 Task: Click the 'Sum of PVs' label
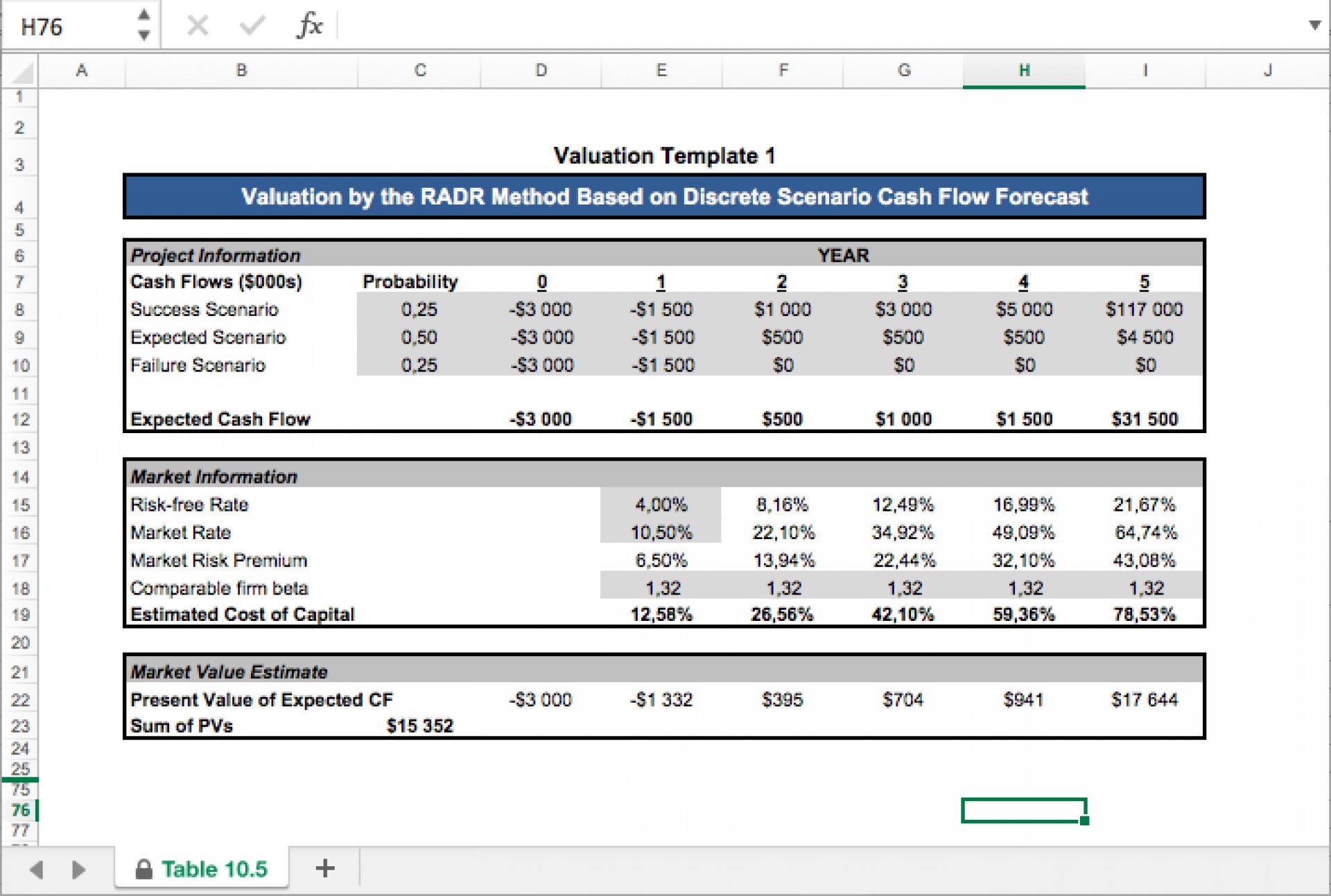click(x=182, y=726)
